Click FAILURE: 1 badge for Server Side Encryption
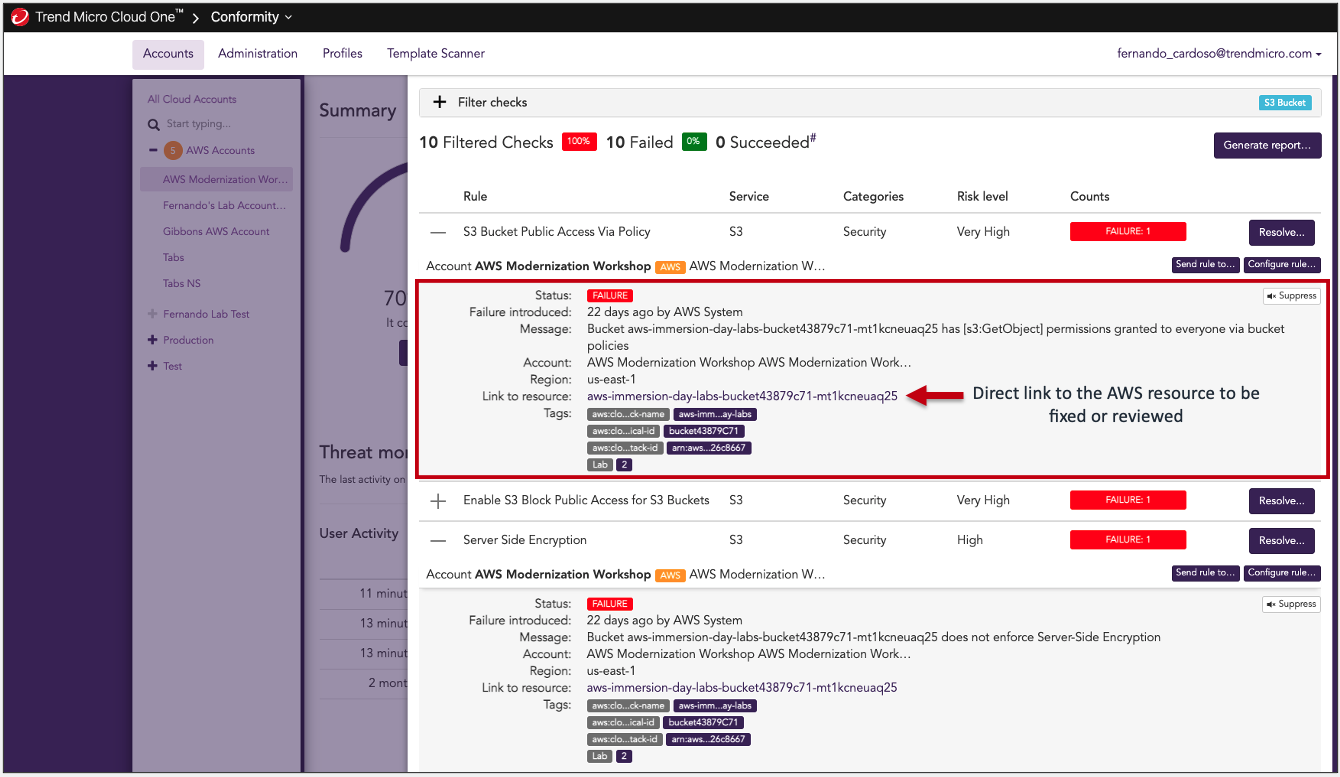 click(1127, 540)
